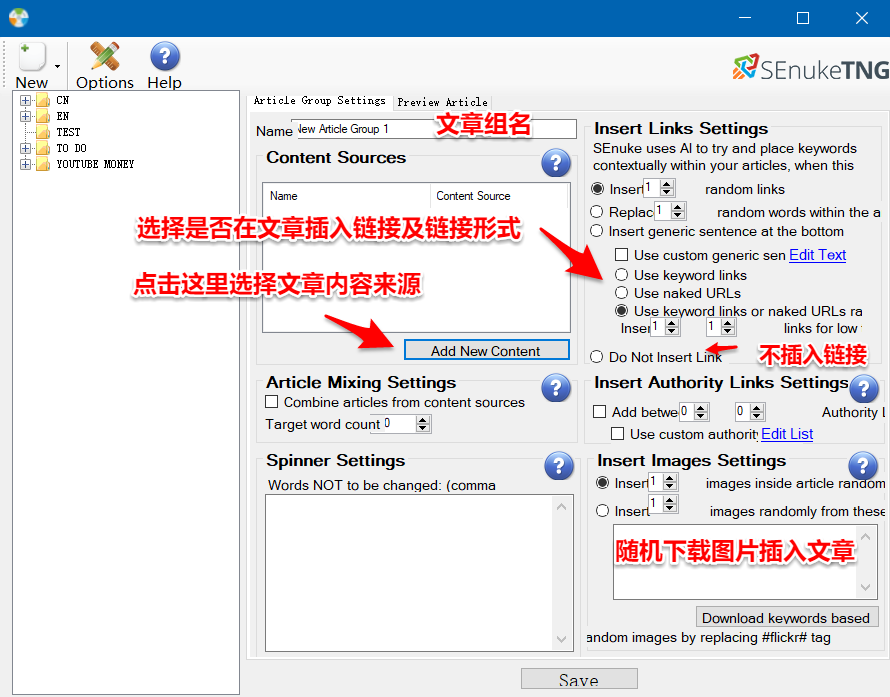Open the dropdown arrow beside New
This screenshot has width=890, height=697.
pyautogui.click(x=57, y=66)
